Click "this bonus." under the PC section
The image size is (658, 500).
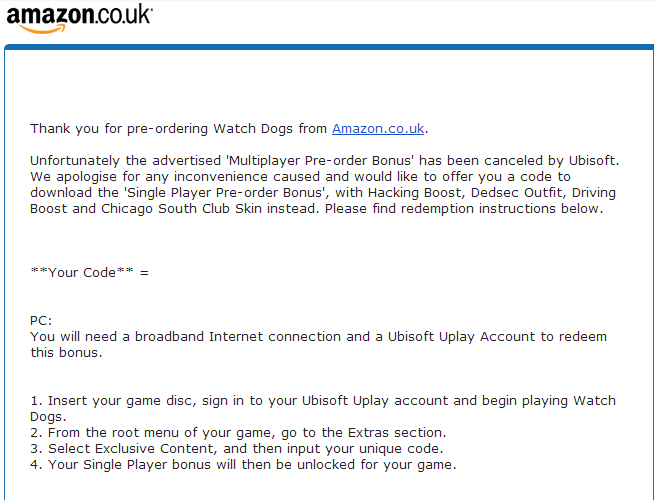pyautogui.click(x=66, y=353)
